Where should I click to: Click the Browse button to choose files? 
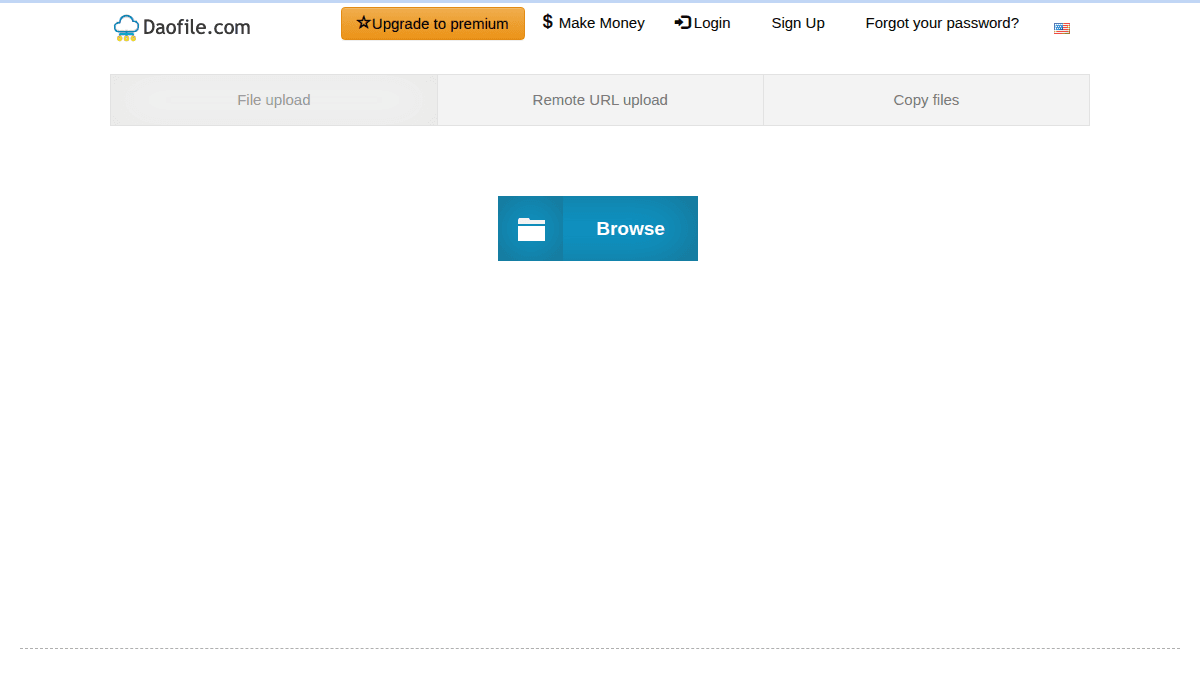[x=630, y=228]
